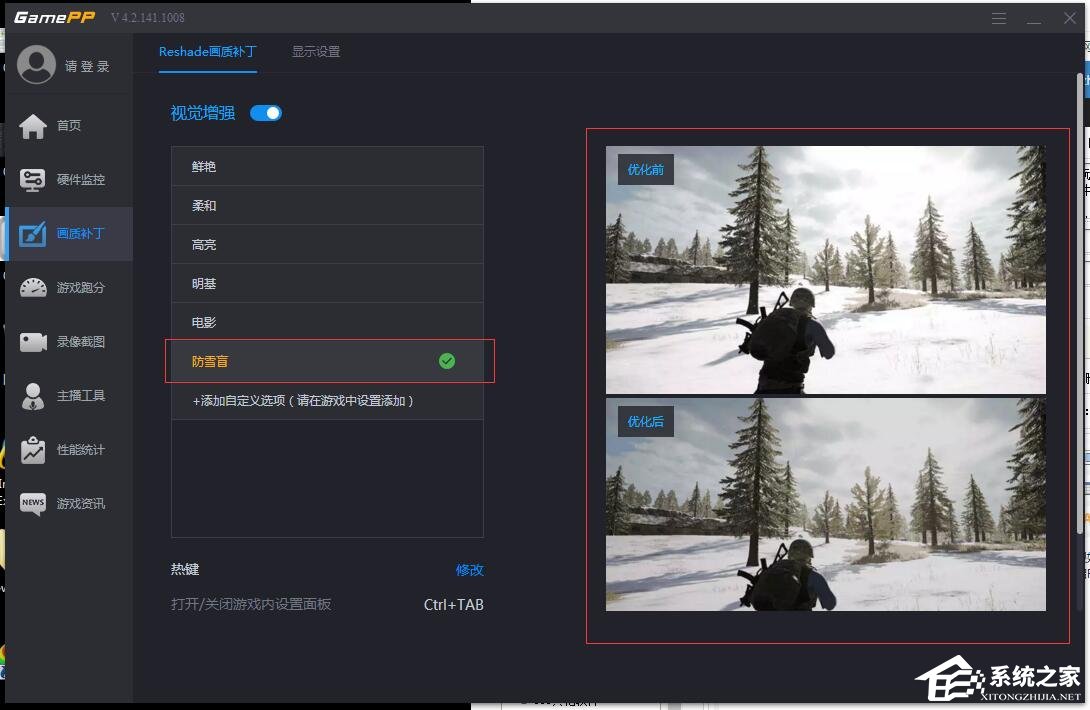Open the 主播工具 sidebar label

click(x=81, y=396)
